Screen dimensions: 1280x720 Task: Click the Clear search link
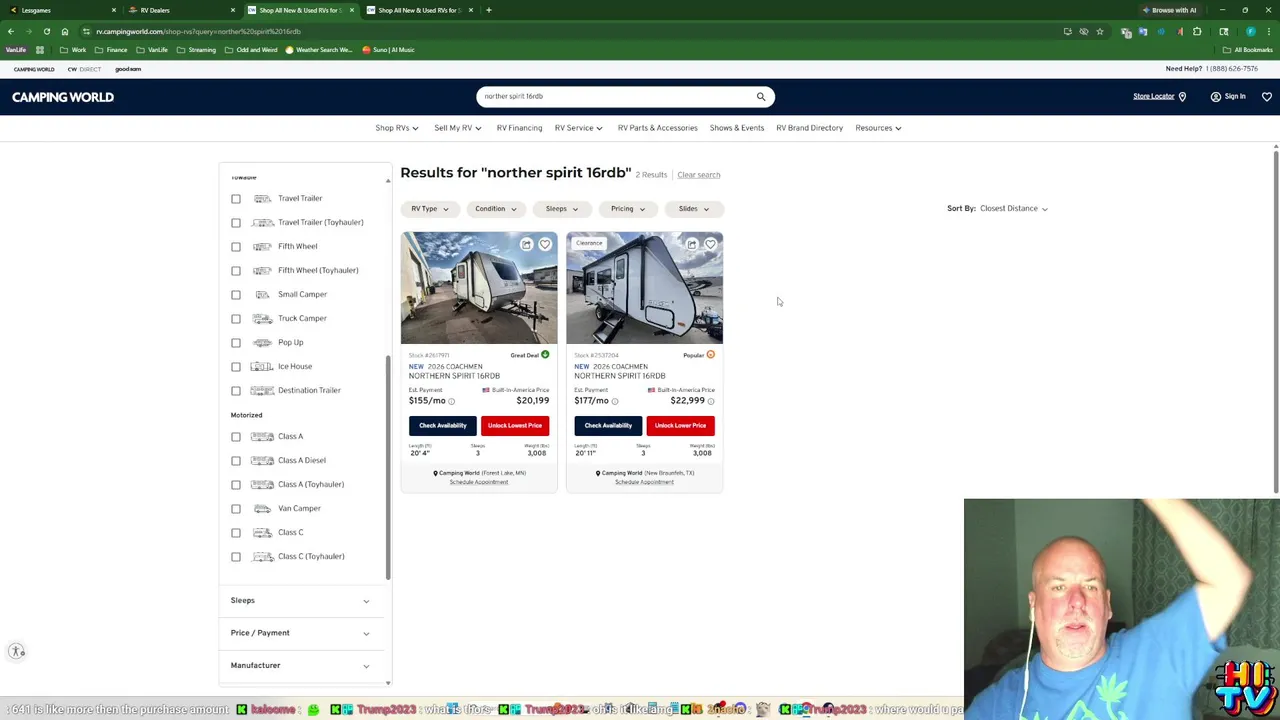698,175
